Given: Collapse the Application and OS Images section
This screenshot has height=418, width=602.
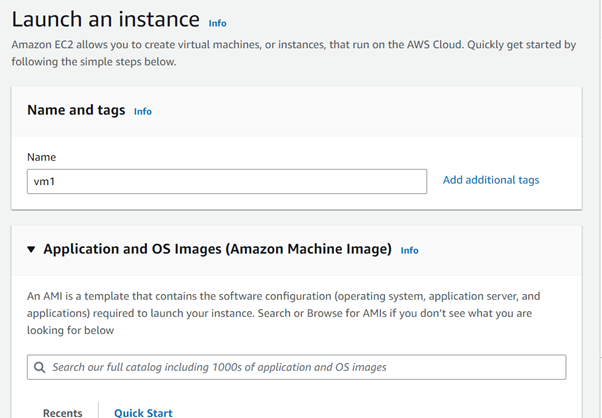Looking at the screenshot, I should pos(31,249).
